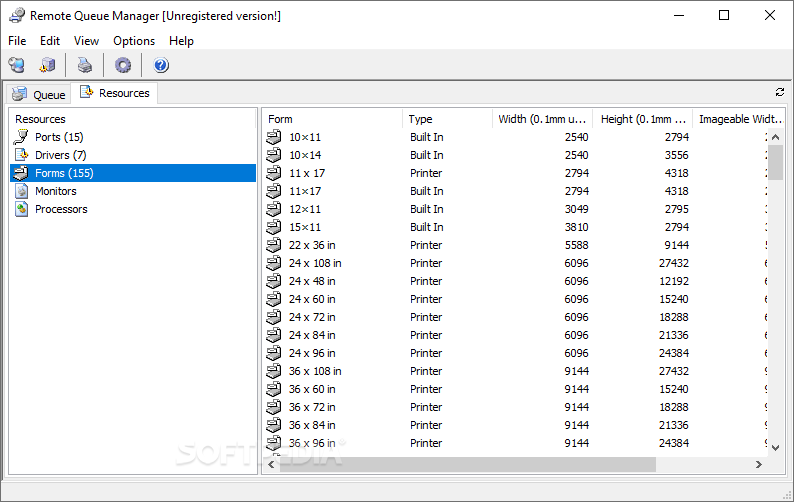
Task: Click width value 3810 in 15×11 row
Action: click(576, 227)
